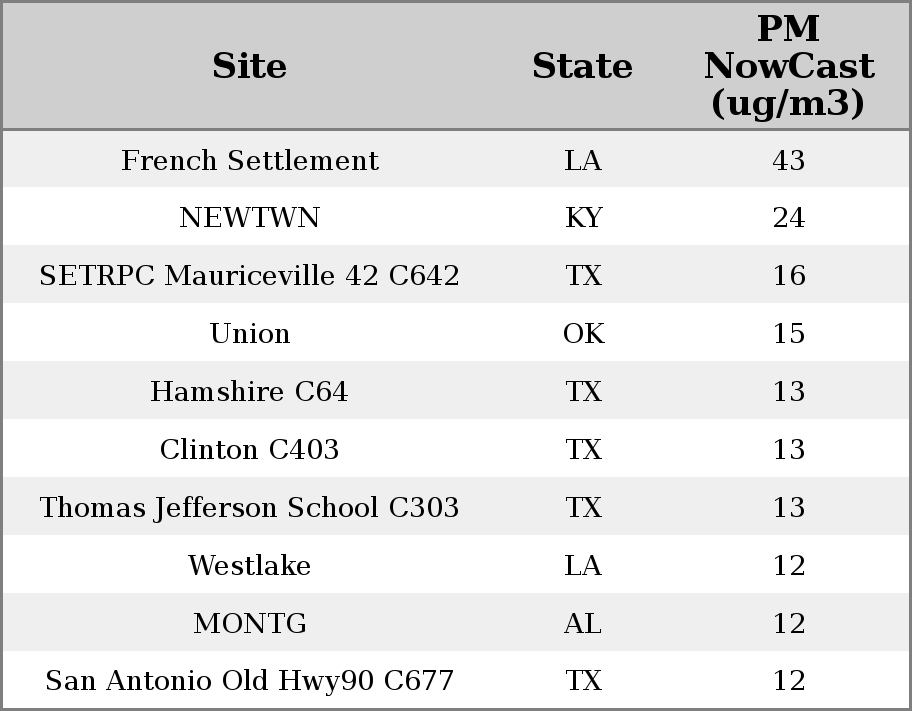Click the Site column header
The image size is (912, 711).
tap(250, 66)
